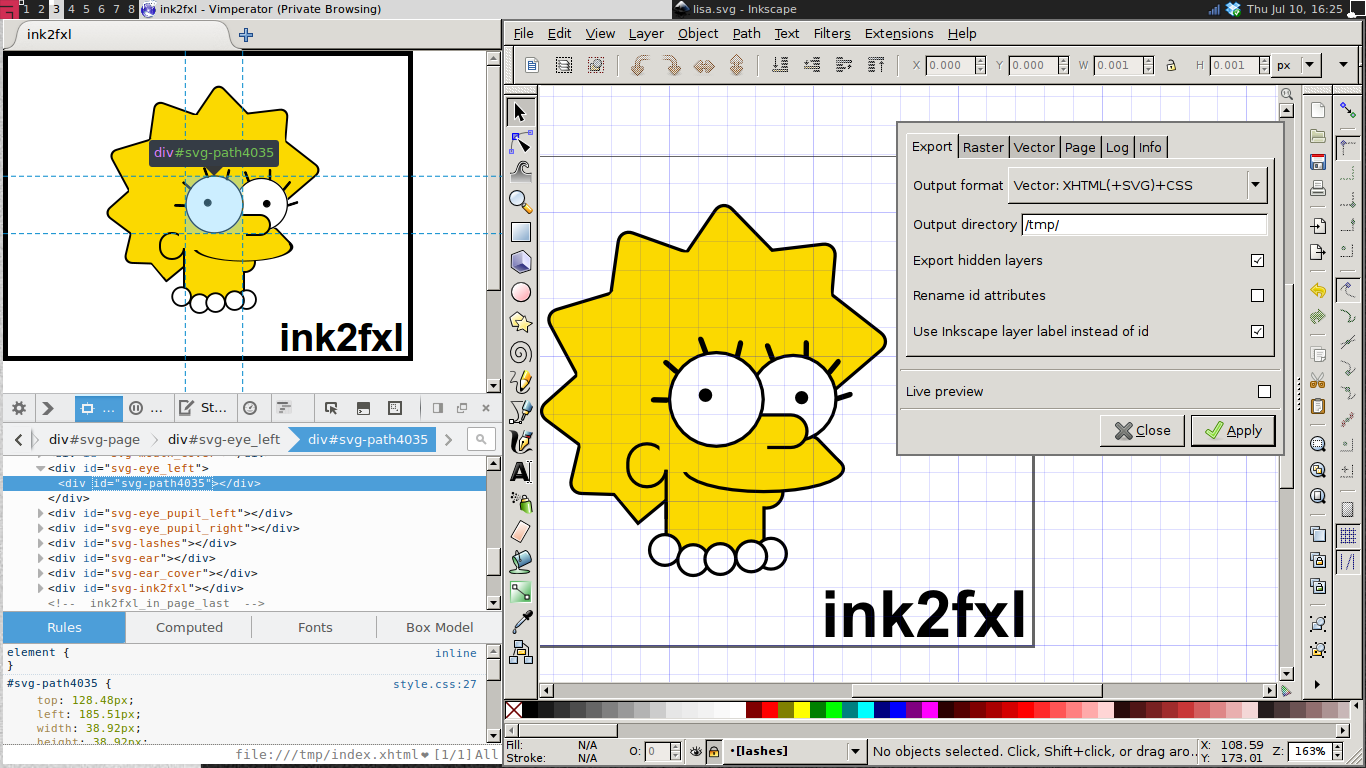1366x768 pixels.
Task: Open the Extensions menu
Action: click(x=899, y=33)
